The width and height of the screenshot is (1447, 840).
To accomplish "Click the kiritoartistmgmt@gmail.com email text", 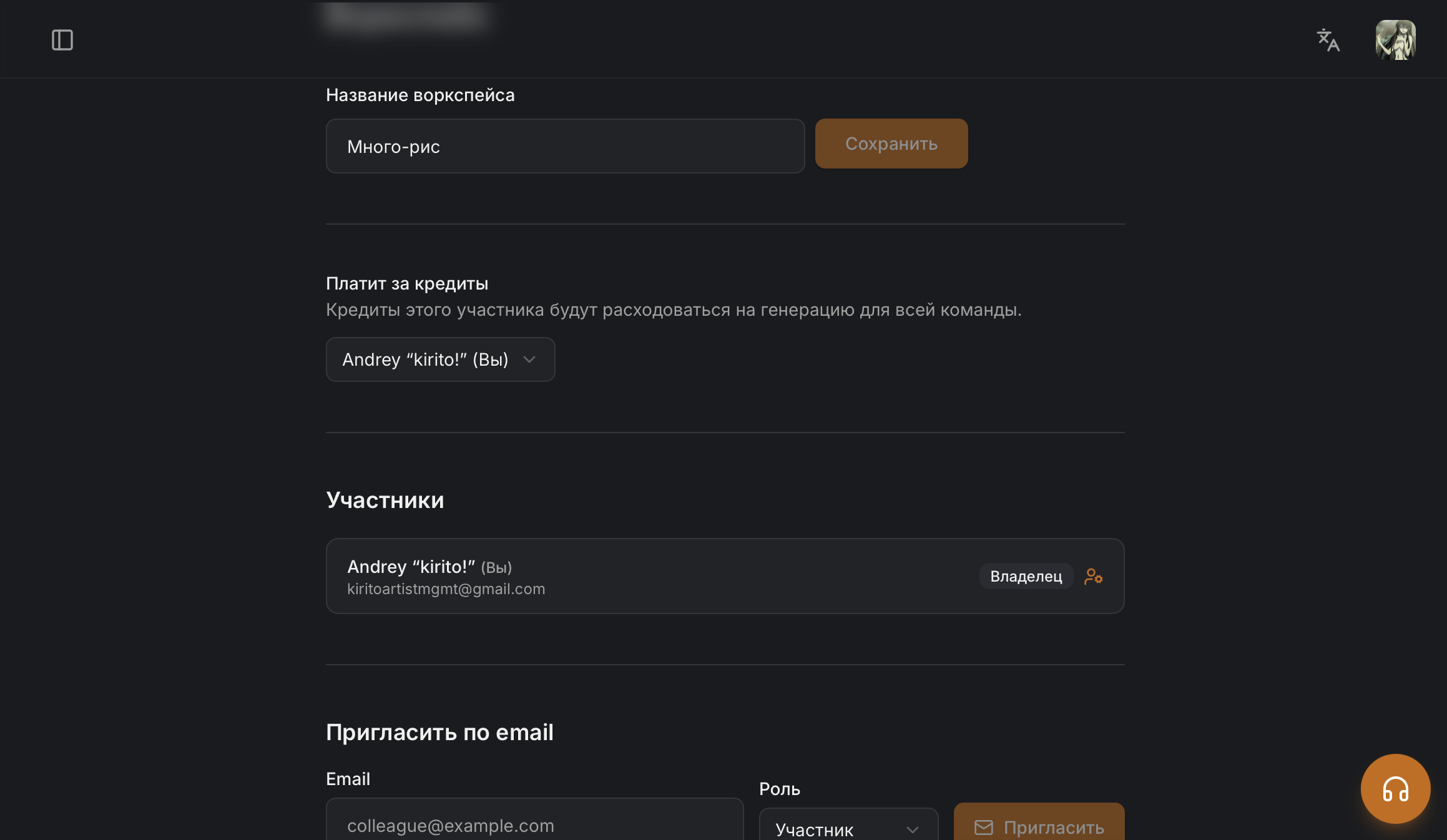I will 446,589.
